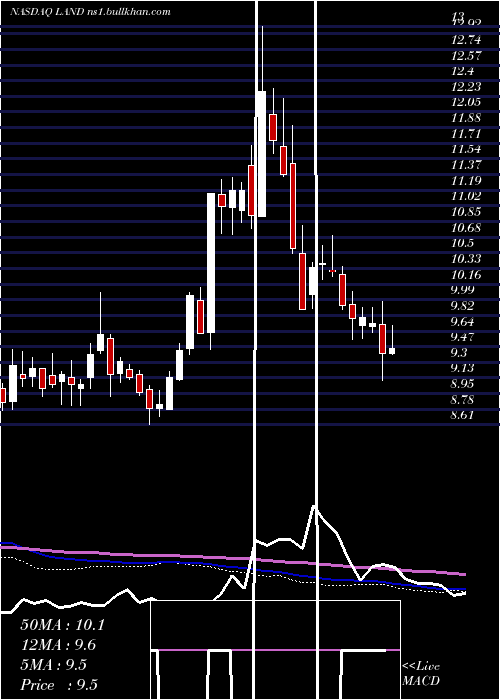Click the 10.68 price axis label

coord(466,228)
